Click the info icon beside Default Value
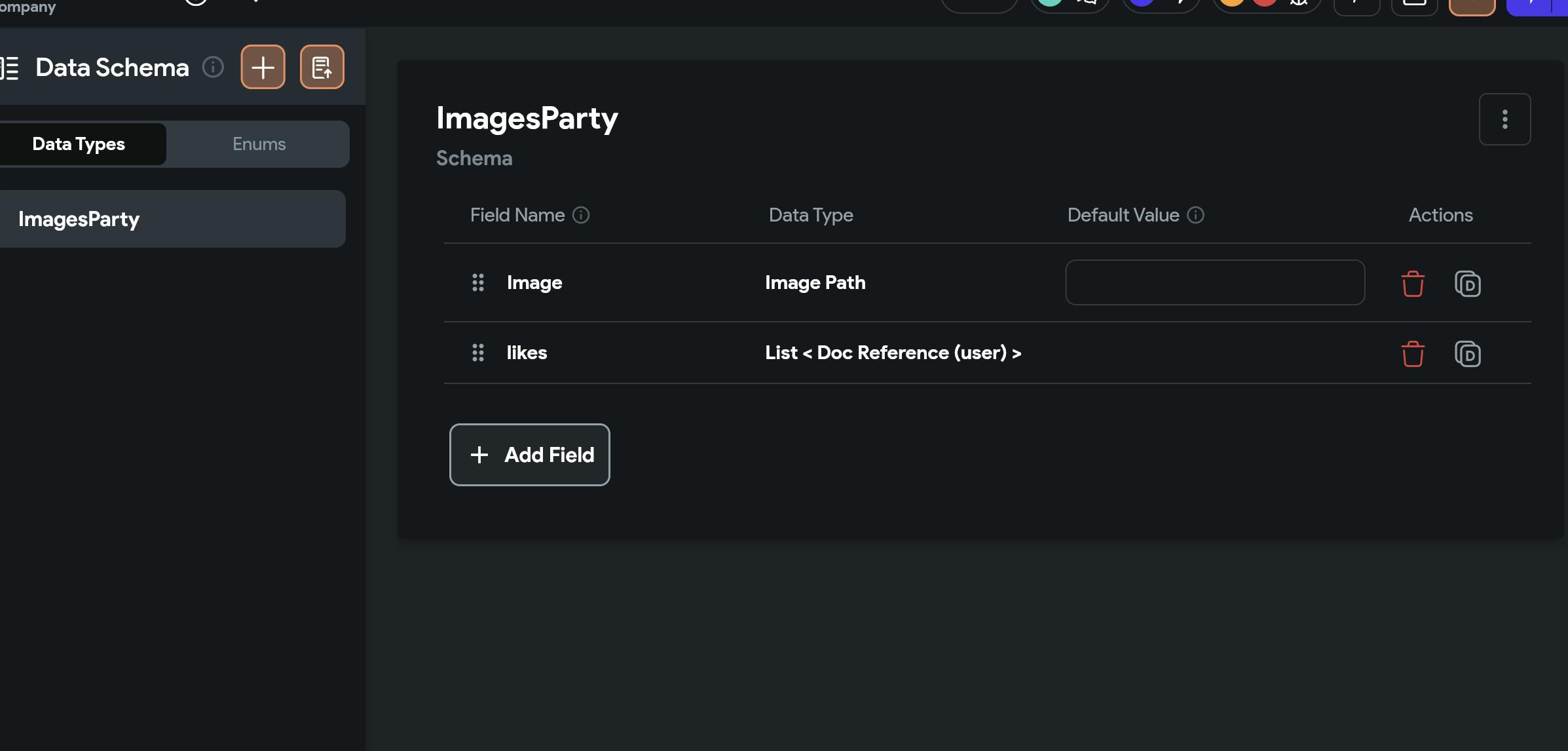The image size is (1568, 751). click(1195, 215)
